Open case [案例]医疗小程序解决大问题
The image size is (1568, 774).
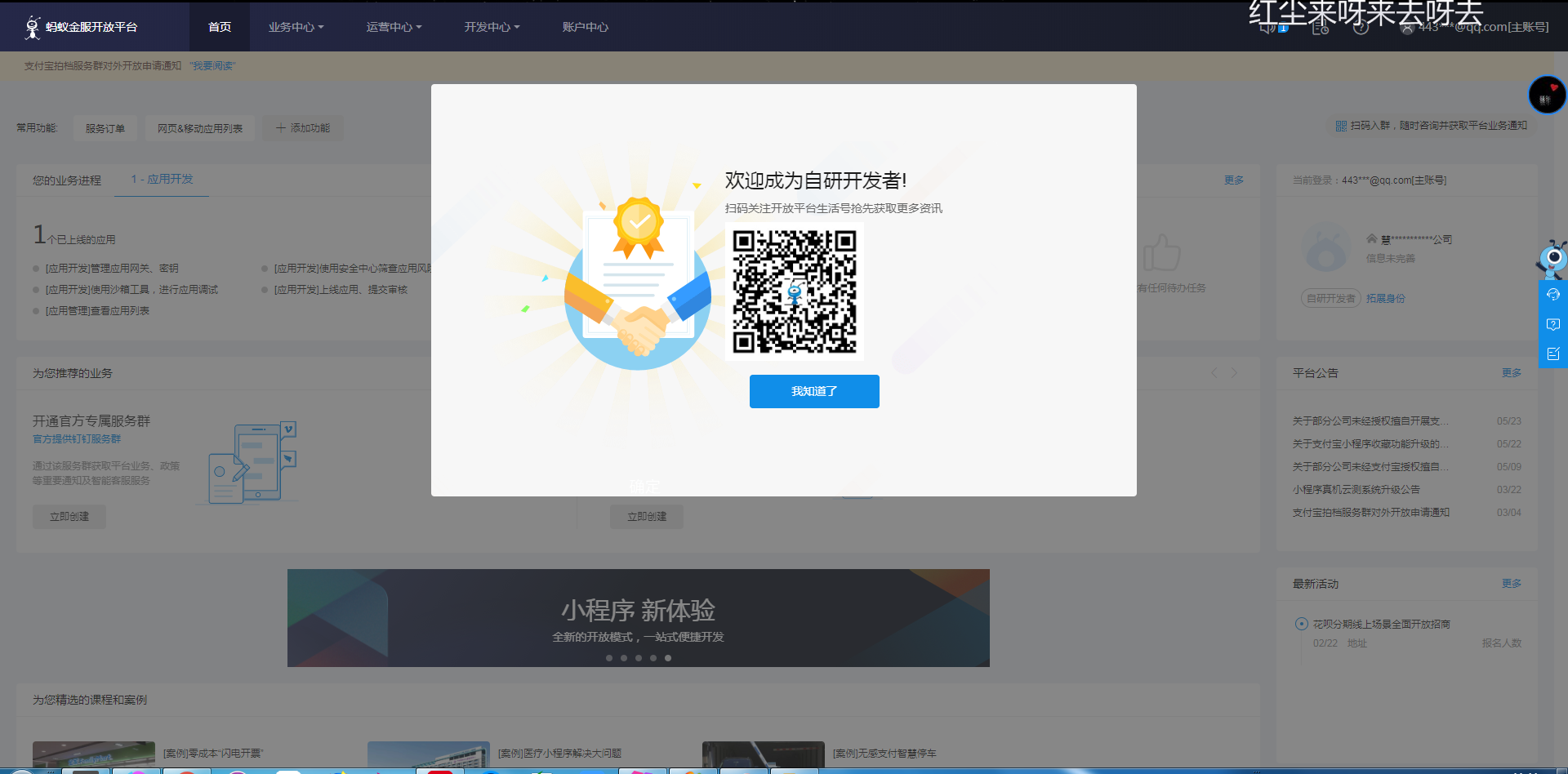coord(559,754)
